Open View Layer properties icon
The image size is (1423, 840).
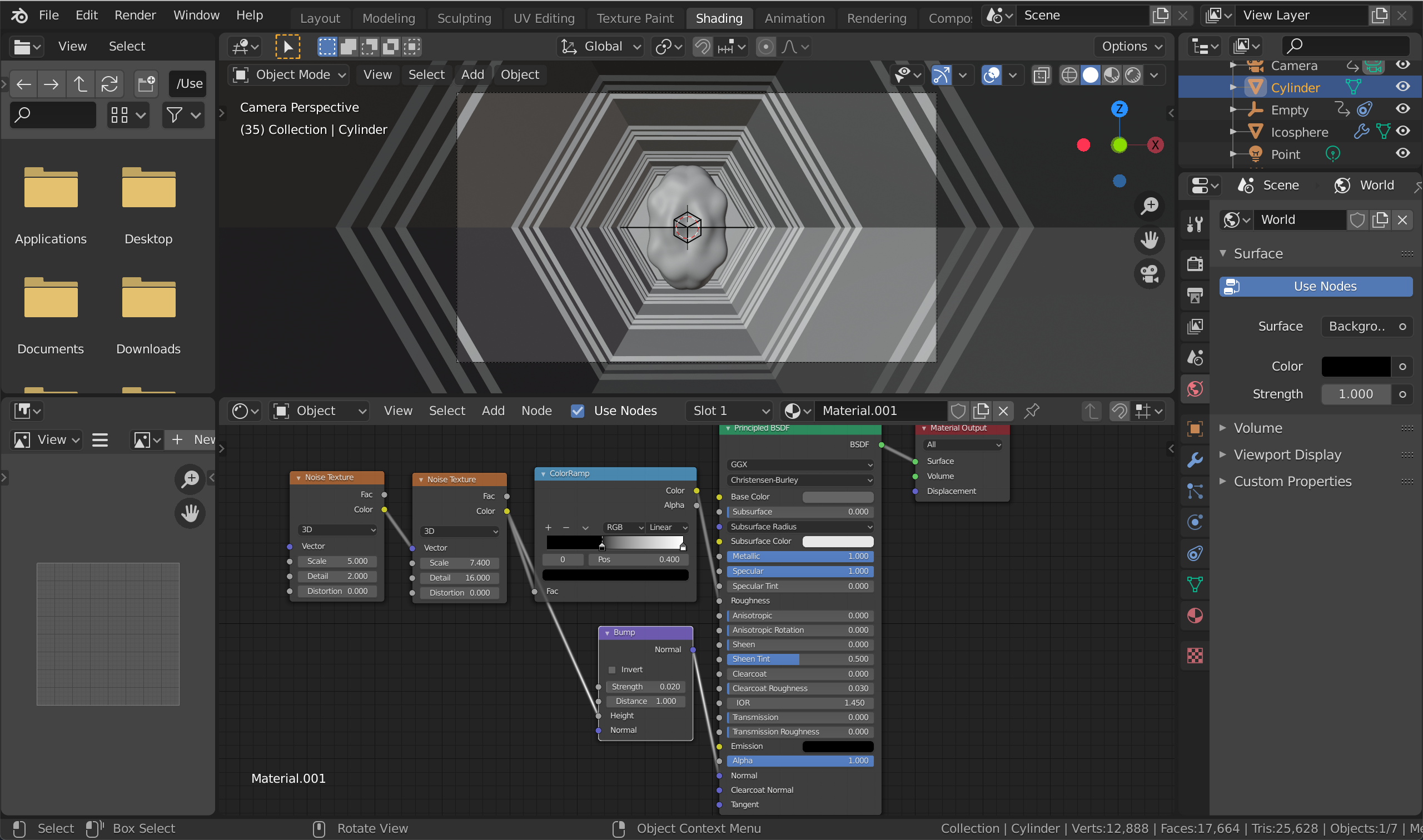pyautogui.click(x=1195, y=326)
